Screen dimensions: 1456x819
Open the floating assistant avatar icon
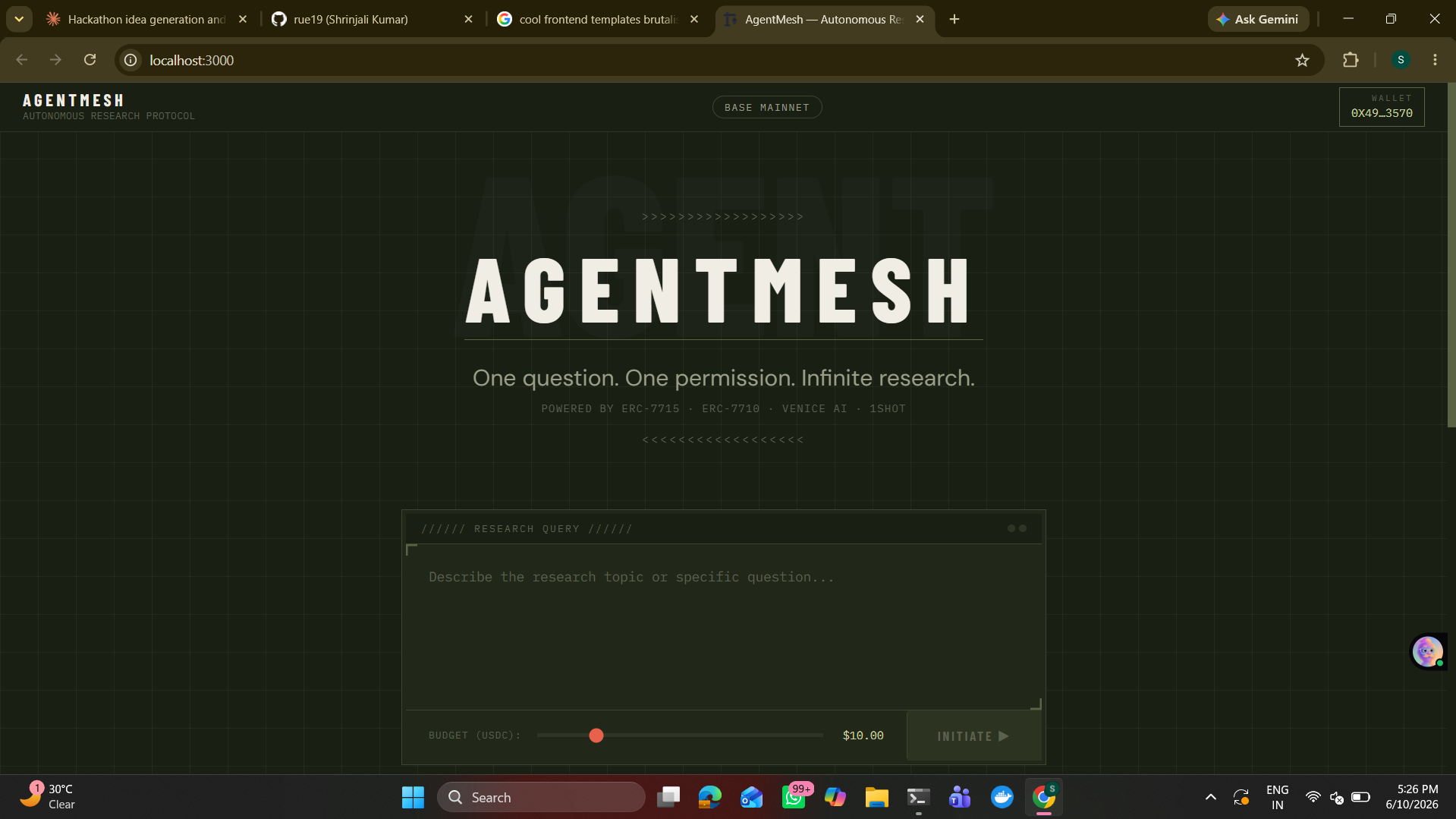1427,651
